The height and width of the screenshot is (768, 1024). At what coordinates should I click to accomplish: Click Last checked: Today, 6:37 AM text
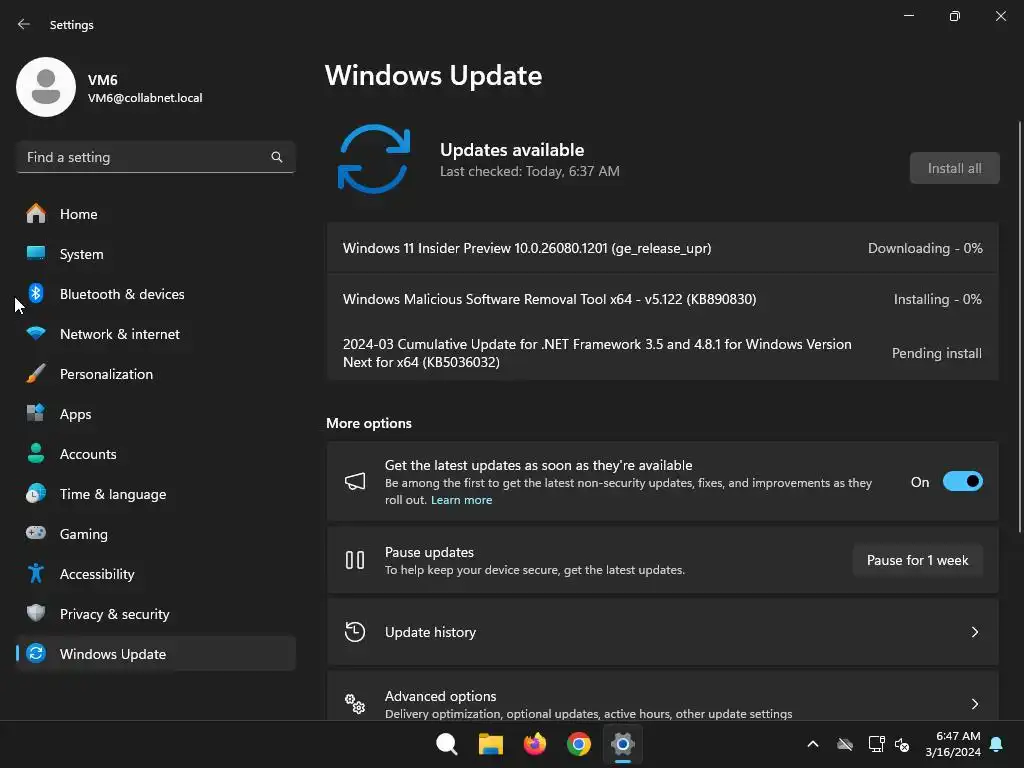(530, 171)
